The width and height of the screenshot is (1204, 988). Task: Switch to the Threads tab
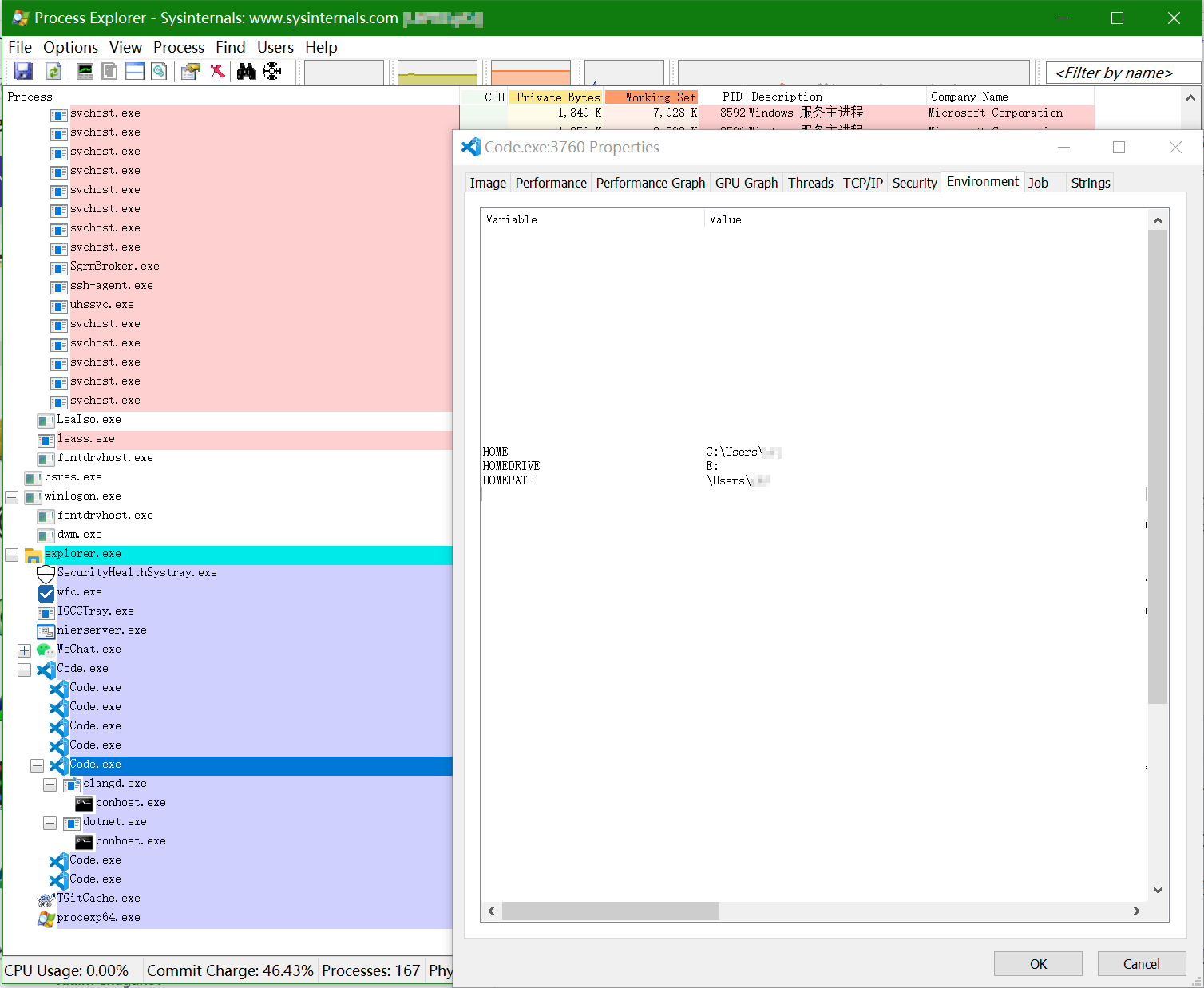[810, 183]
